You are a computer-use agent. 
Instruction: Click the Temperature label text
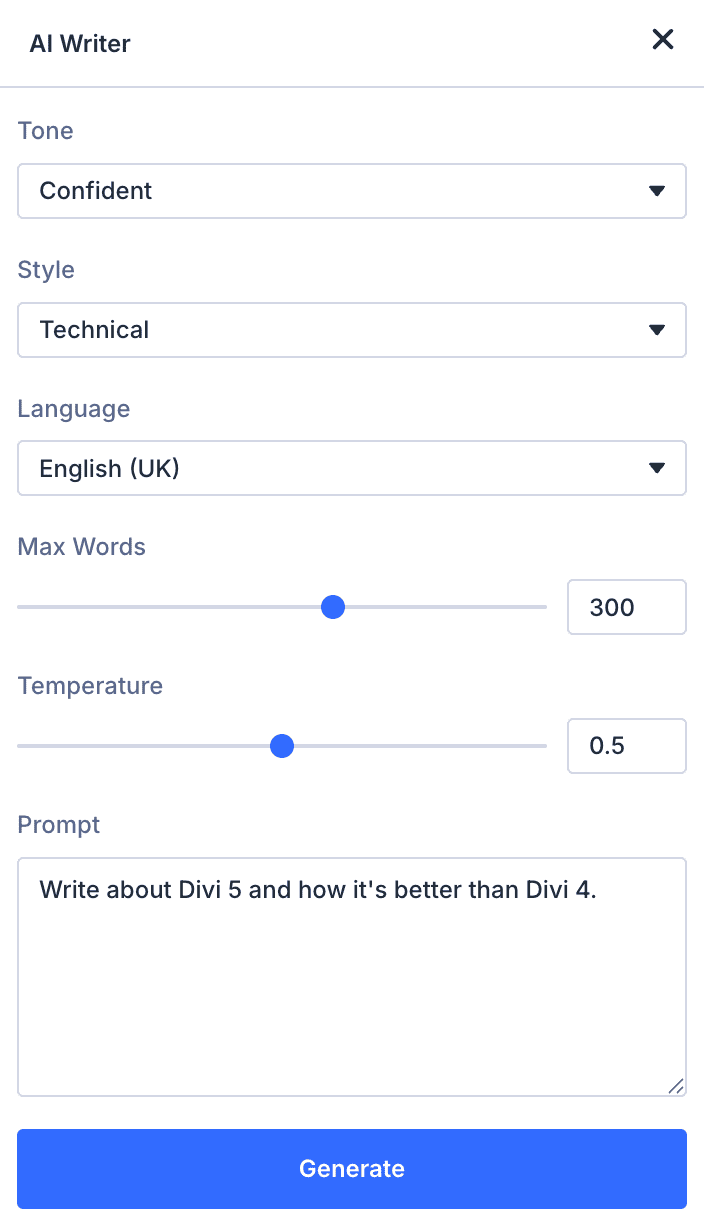[x=90, y=686]
